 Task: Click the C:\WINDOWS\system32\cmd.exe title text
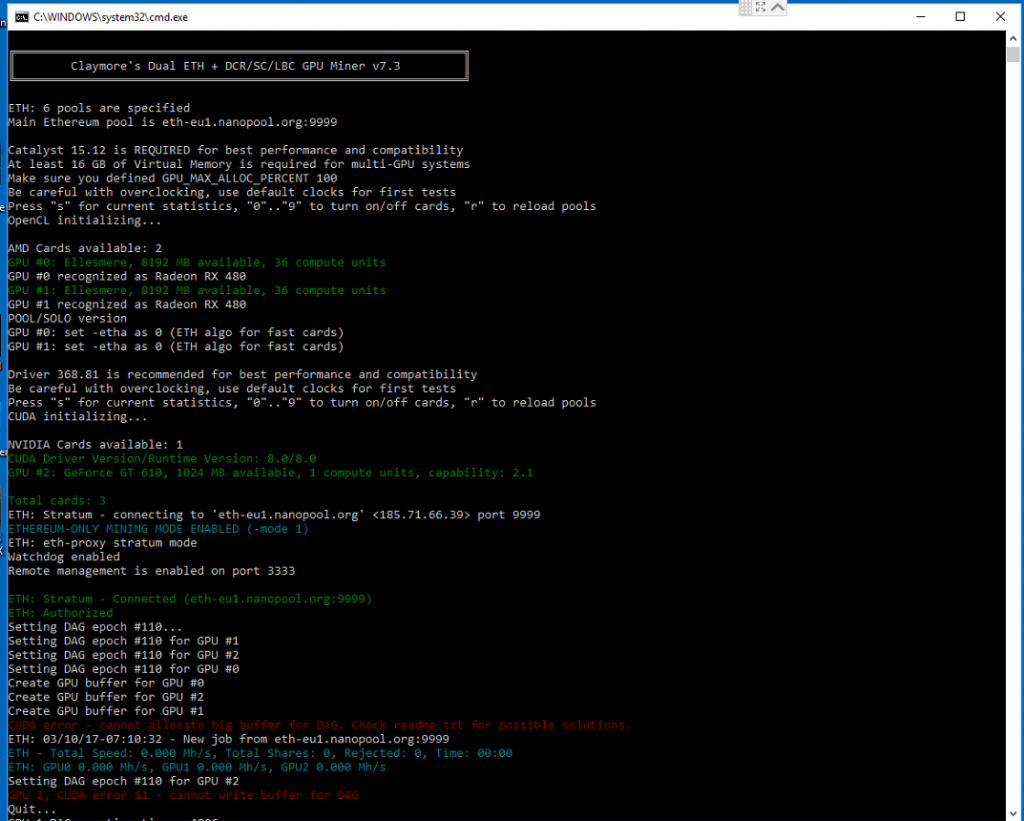tap(110, 17)
